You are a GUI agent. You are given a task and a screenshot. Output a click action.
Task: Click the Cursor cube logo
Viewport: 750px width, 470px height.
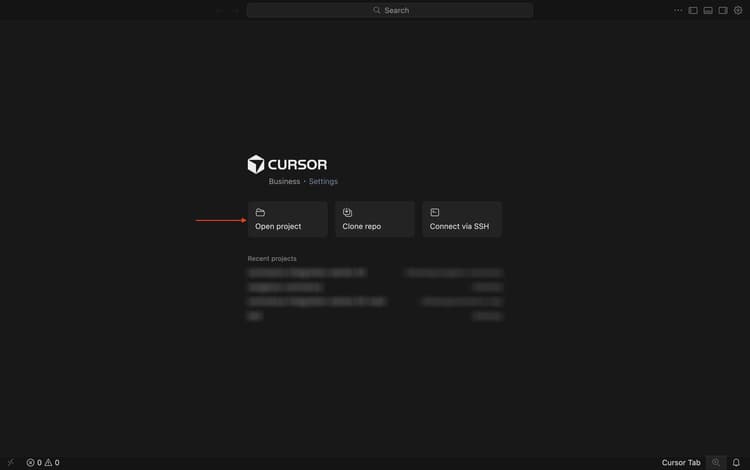click(256, 164)
